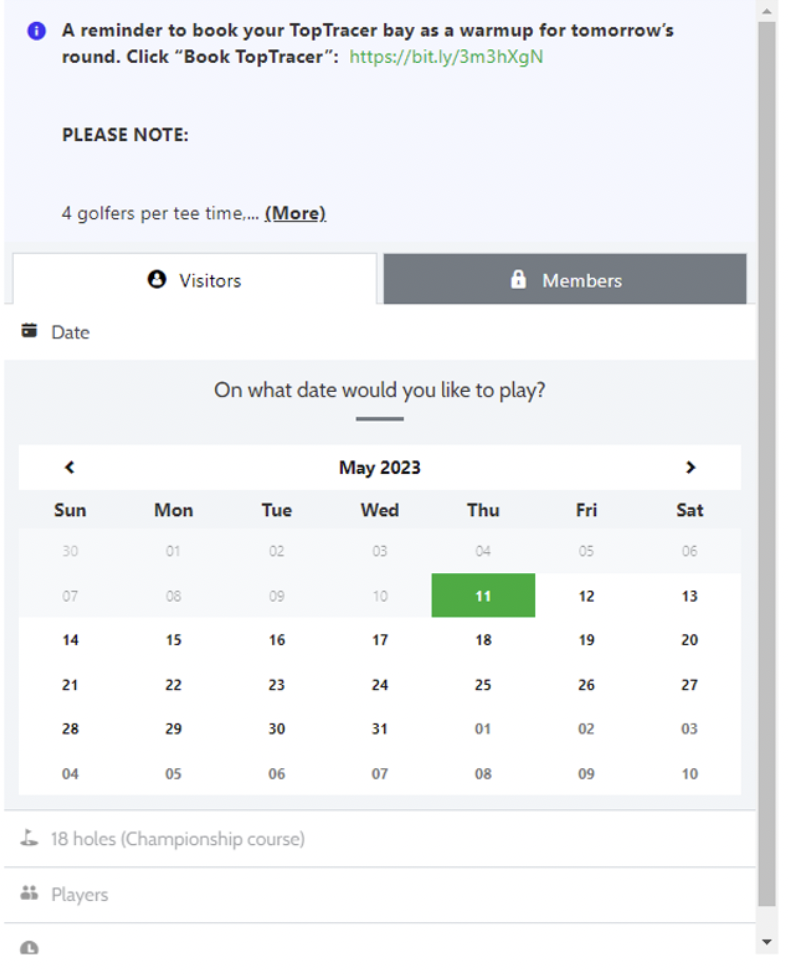Viewport: 788px width, 974px height.
Task: Click the scrollbar down arrow
Action: [x=768, y=942]
